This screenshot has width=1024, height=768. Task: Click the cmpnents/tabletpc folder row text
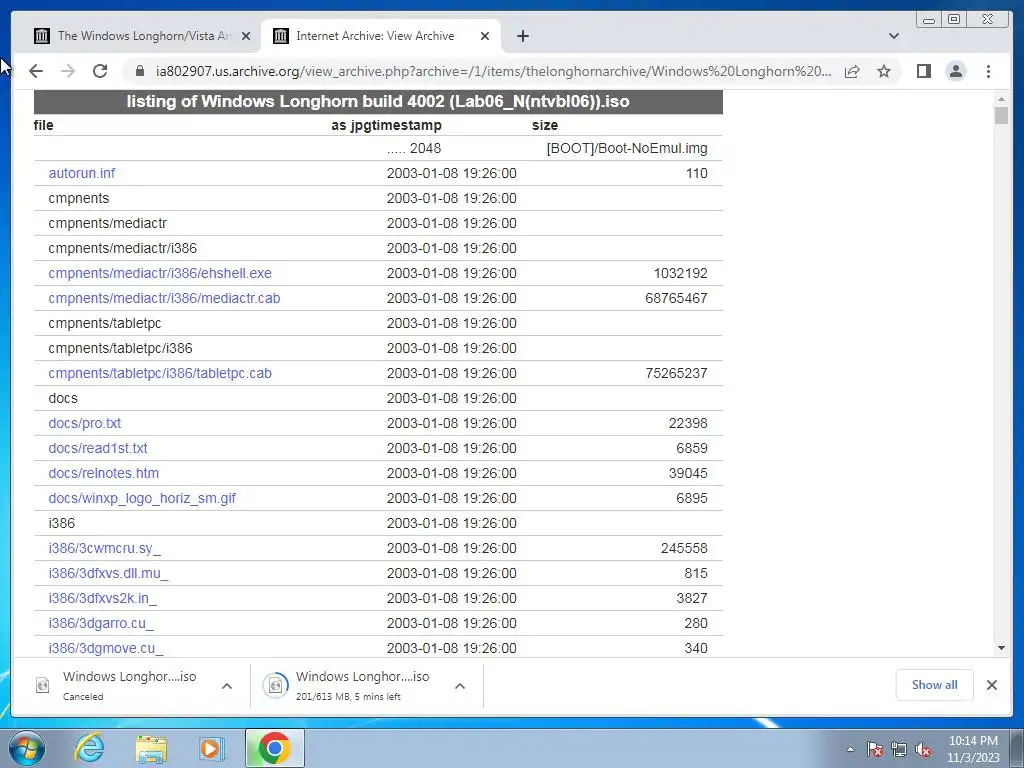(x=104, y=323)
